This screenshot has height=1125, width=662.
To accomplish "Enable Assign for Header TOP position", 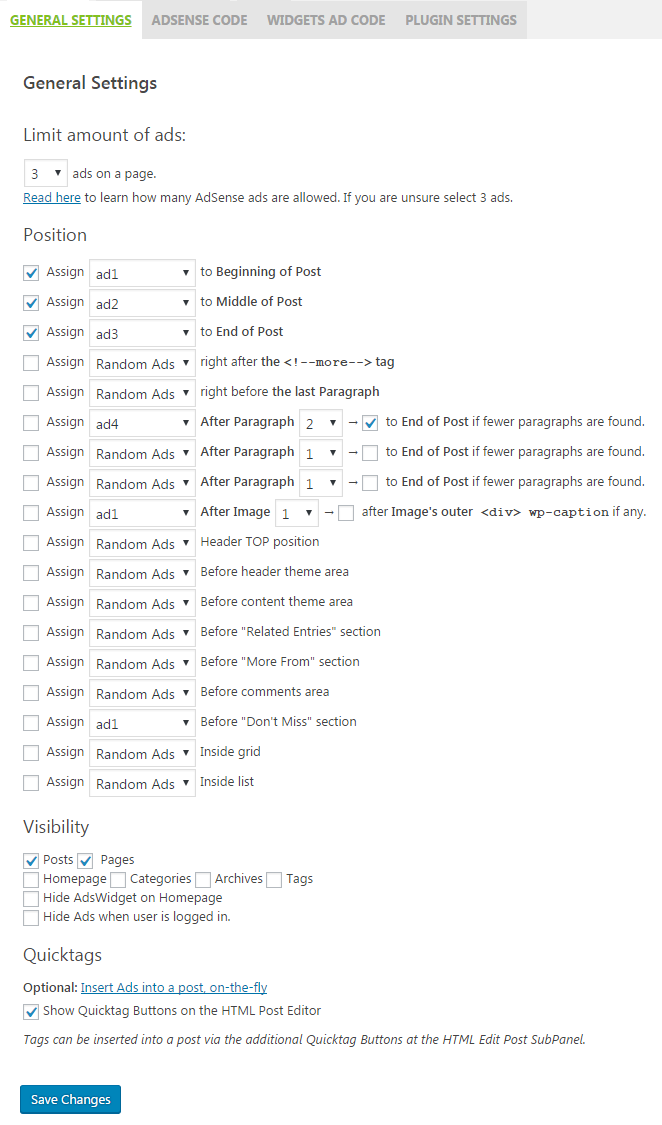I will click(31, 542).
